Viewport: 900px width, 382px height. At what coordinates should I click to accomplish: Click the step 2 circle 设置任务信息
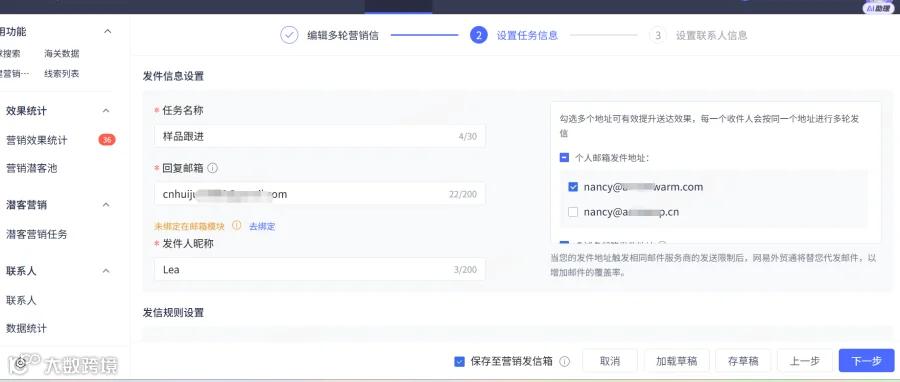point(479,35)
